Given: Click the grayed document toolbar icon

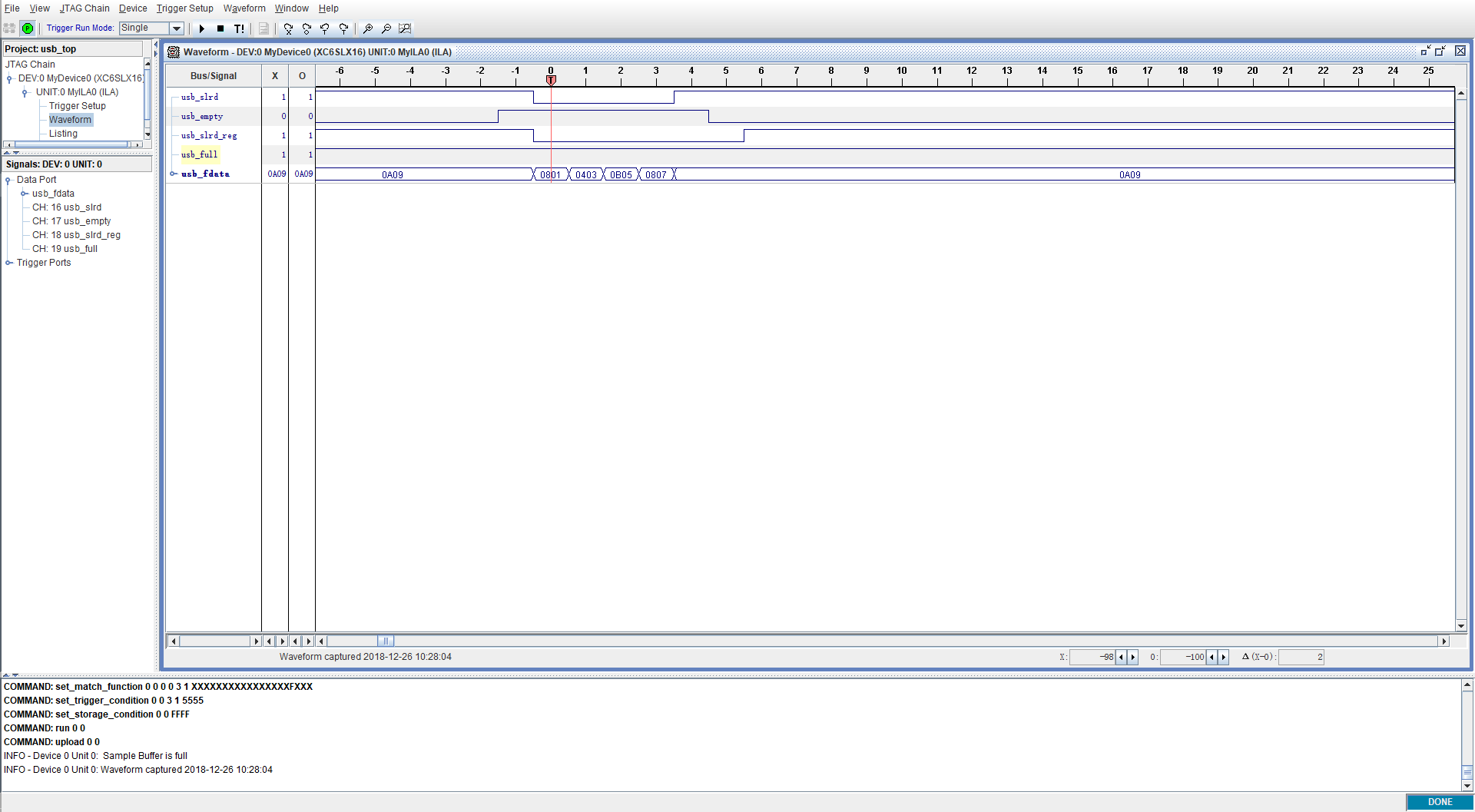Looking at the screenshot, I should (x=264, y=28).
